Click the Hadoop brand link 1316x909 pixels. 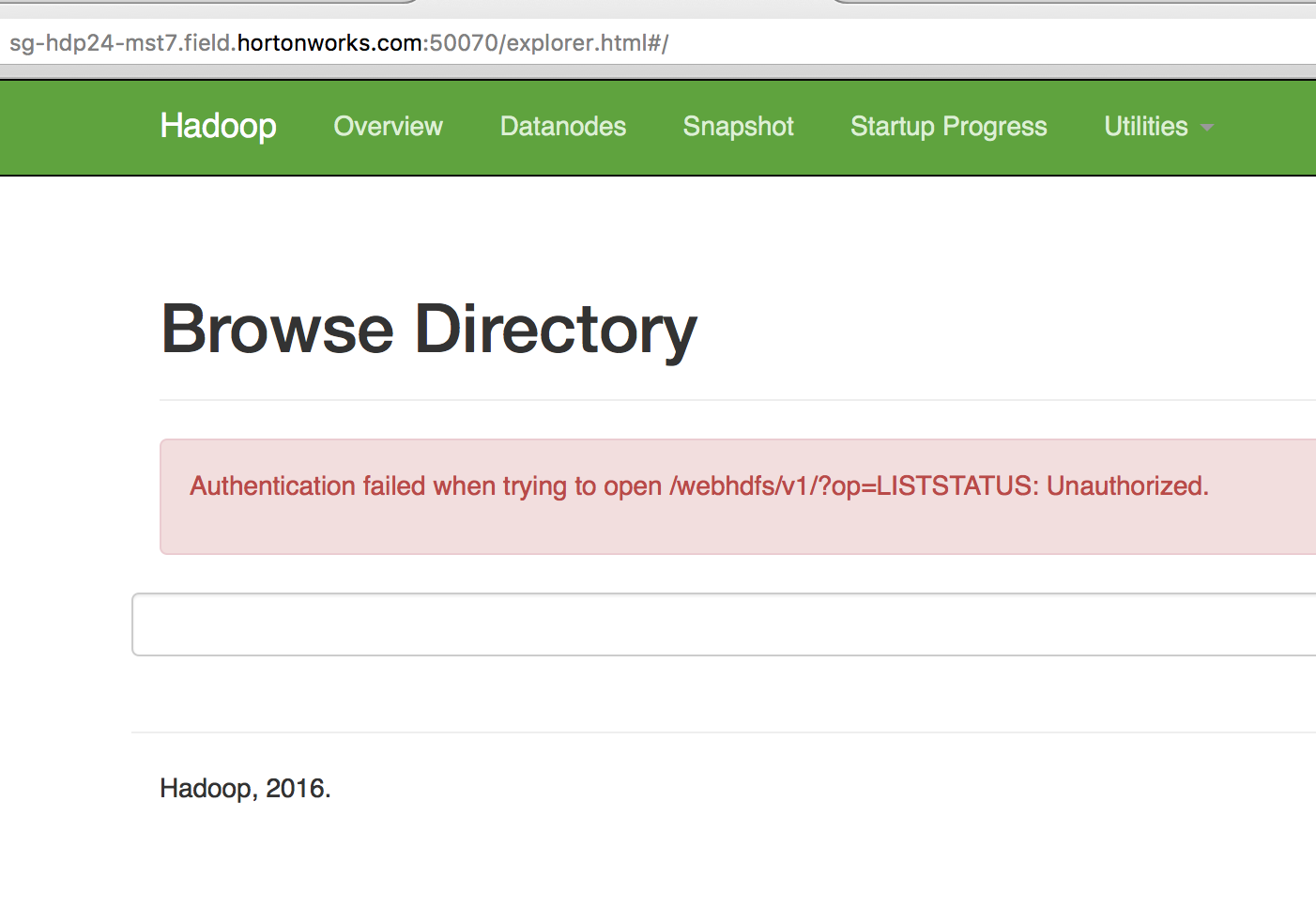(218, 126)
